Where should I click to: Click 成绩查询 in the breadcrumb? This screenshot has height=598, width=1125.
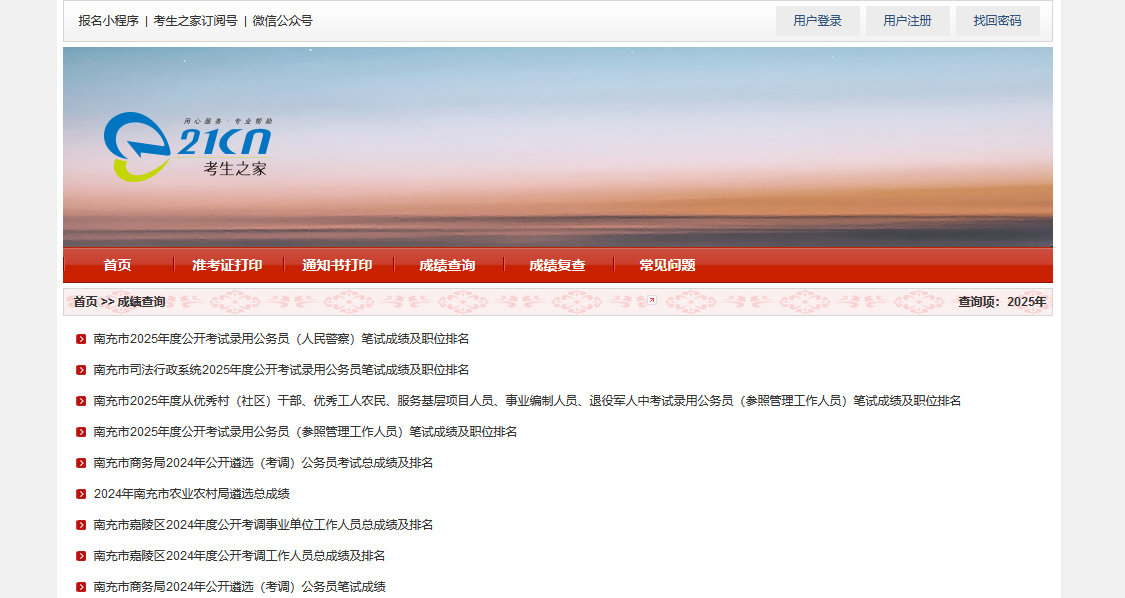[141, 302]
